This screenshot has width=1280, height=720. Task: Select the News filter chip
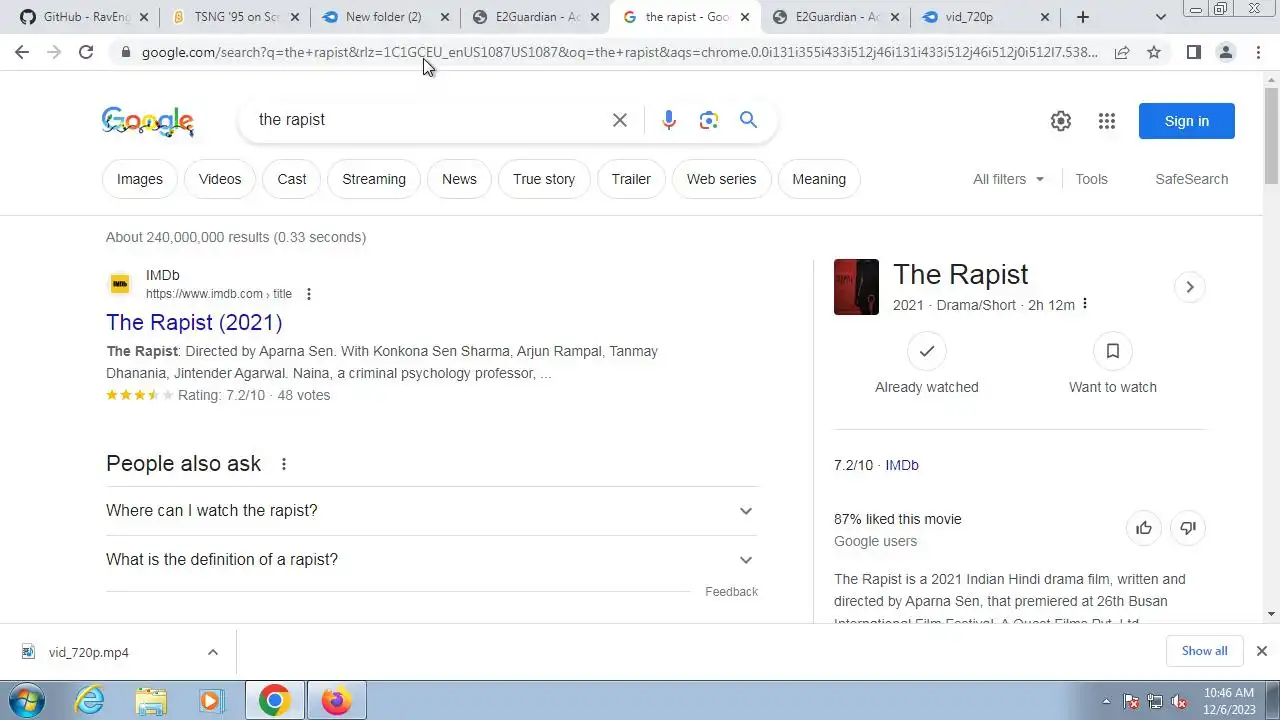459,179
